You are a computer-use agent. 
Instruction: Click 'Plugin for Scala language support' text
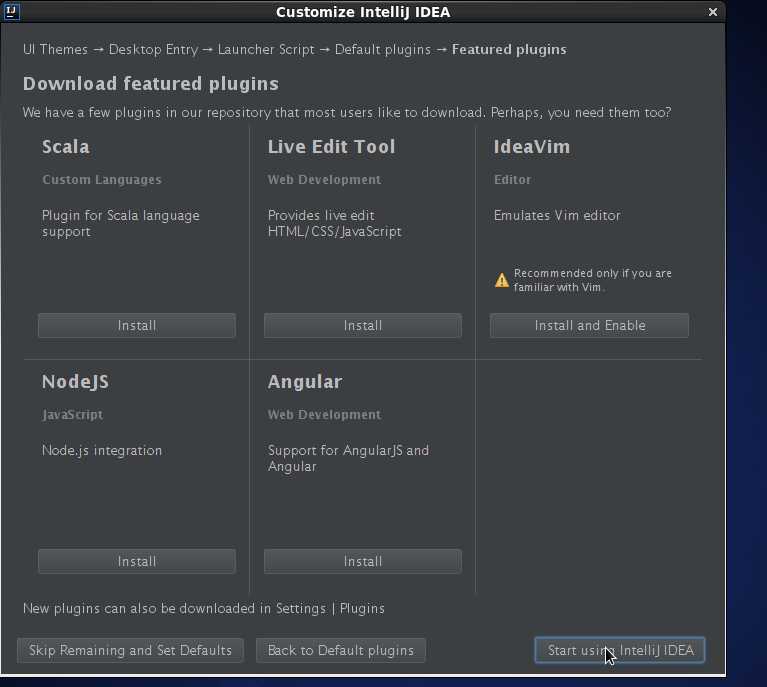click(x=121, y=223)
